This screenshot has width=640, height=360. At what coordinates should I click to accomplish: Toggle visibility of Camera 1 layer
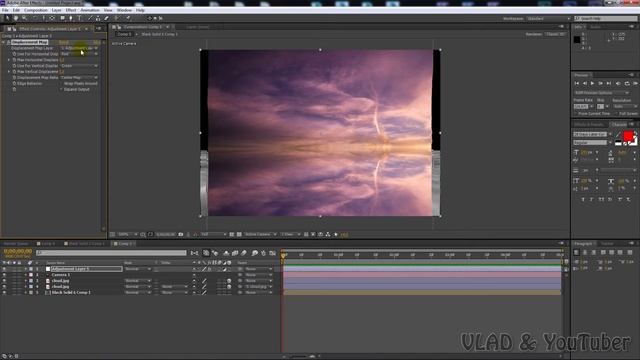(x=4, y=275)
